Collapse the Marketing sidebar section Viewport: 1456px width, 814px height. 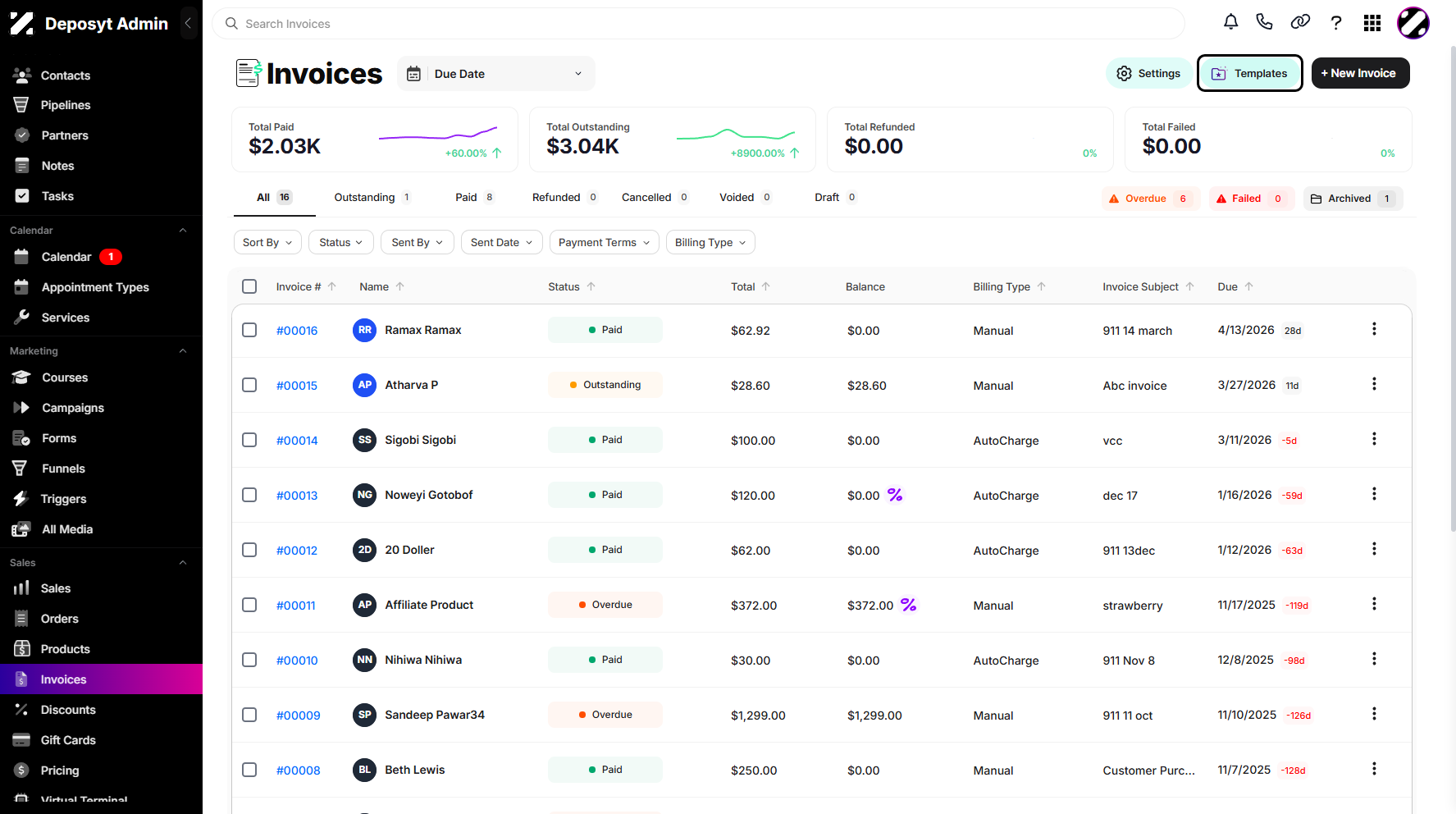[183, 351]
